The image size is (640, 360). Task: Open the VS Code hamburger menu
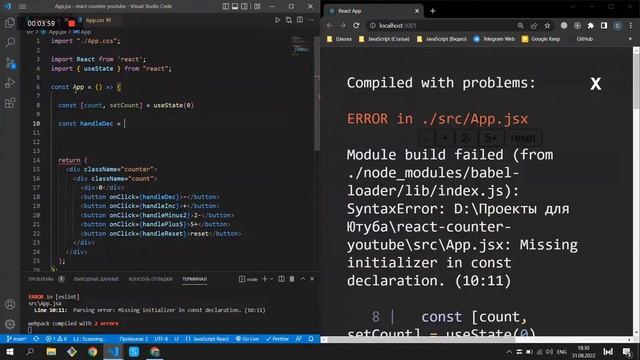click(x=22, y=6)
